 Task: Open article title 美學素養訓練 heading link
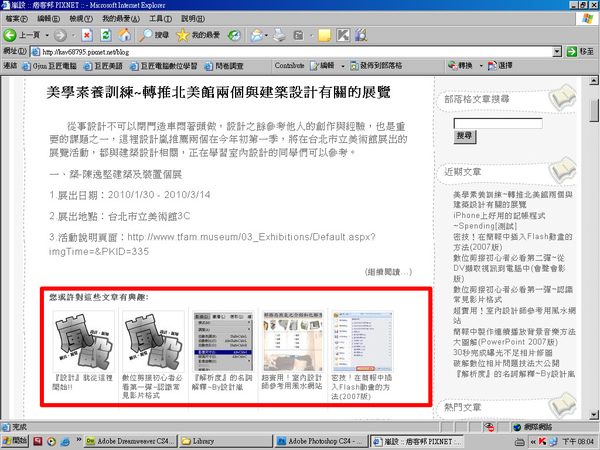[218, 92]
